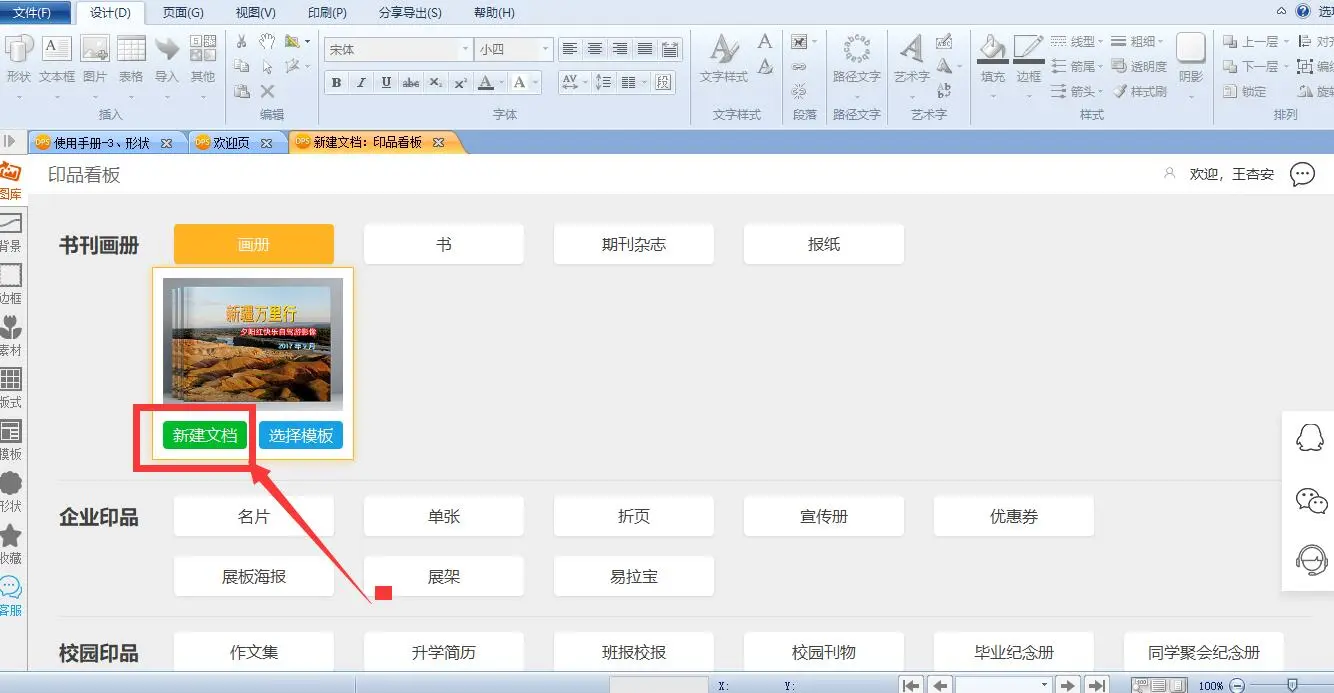Toggle bold text formatting
The image size is (1334, 693).
pyautogui.click(x=336, y=82)
